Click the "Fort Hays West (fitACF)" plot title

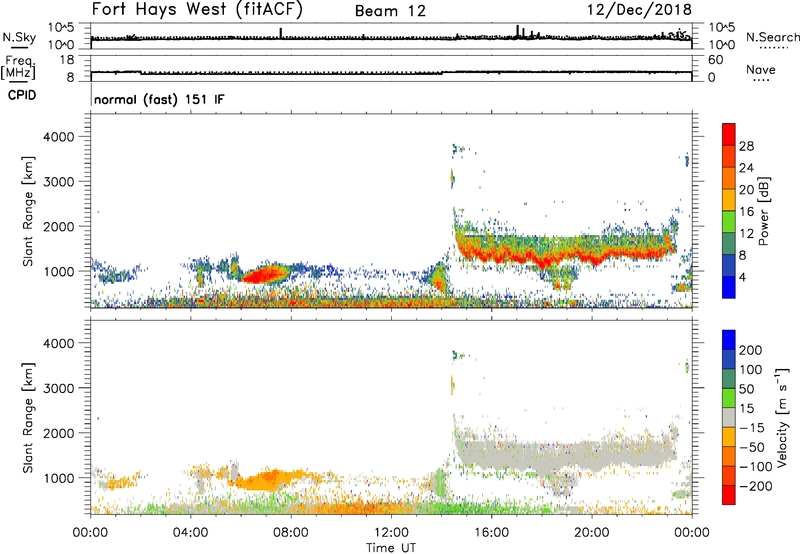click(x=197, y=9)
